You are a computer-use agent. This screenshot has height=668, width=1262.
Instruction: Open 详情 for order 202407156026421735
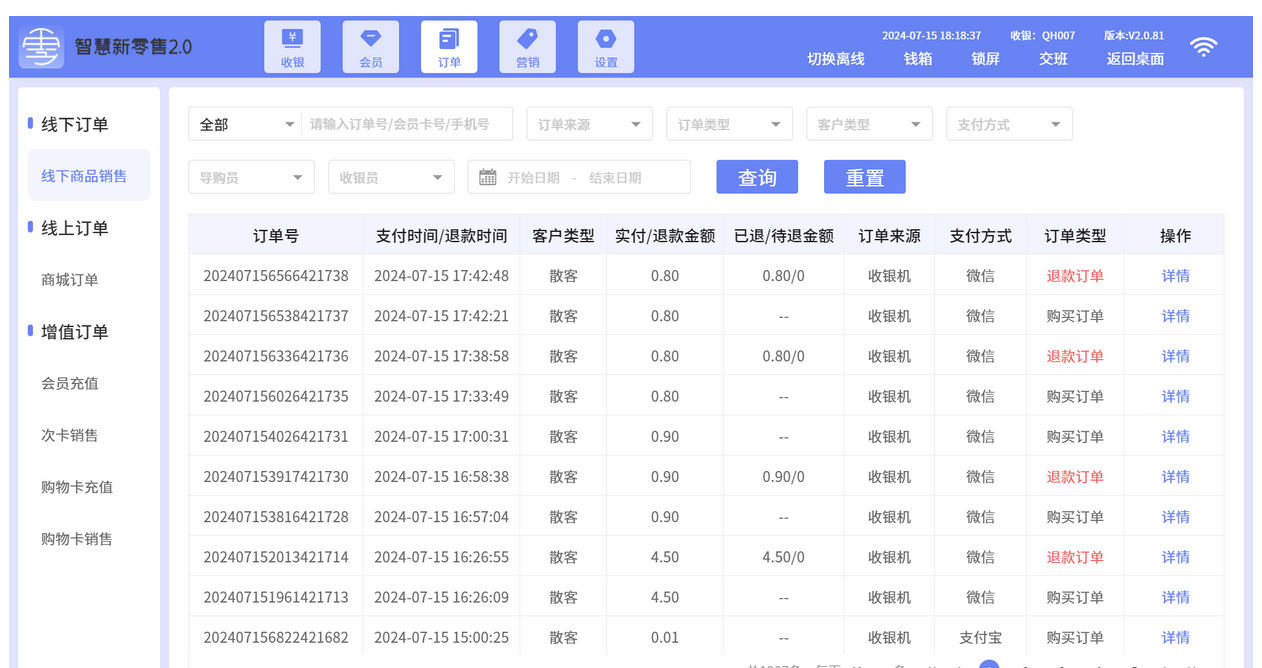tap(1176, 396)
